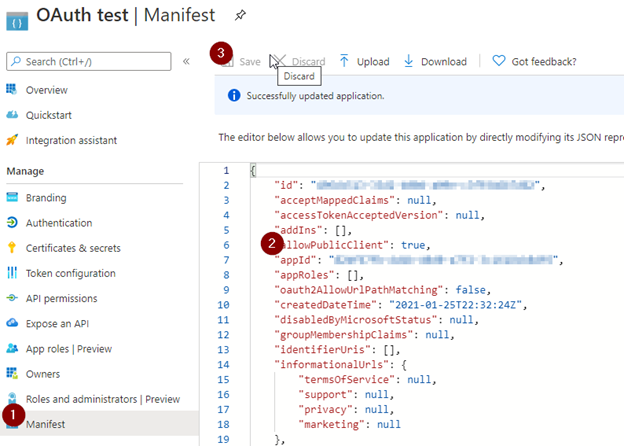Open the Owners page
The width and height of the screenshot is (624, 446).
43,374
